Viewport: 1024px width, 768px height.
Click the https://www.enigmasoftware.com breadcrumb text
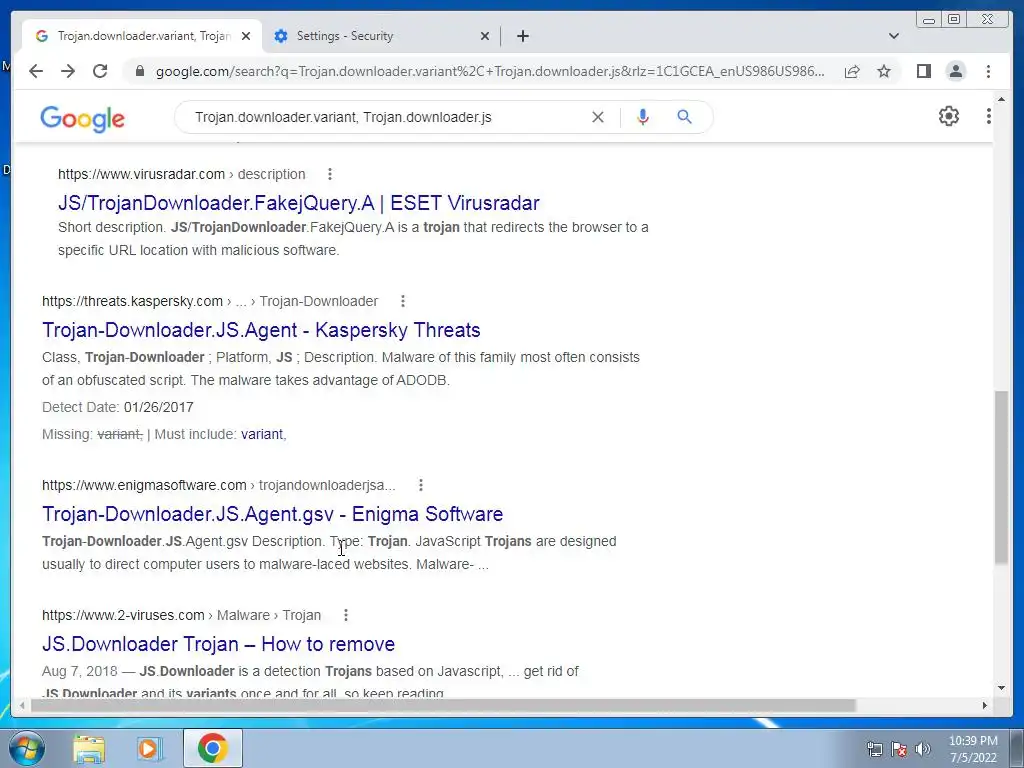(x=144, y=485)
